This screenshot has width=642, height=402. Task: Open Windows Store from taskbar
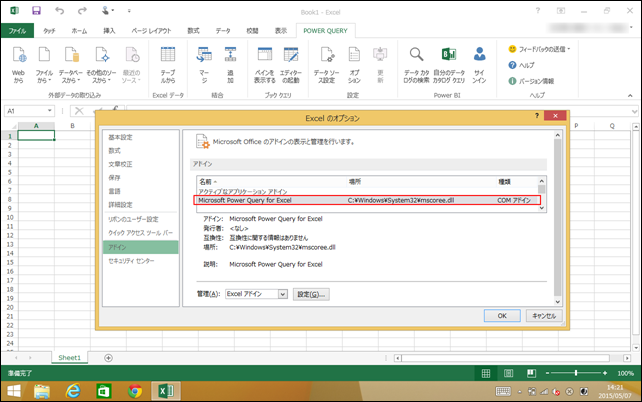104,391
